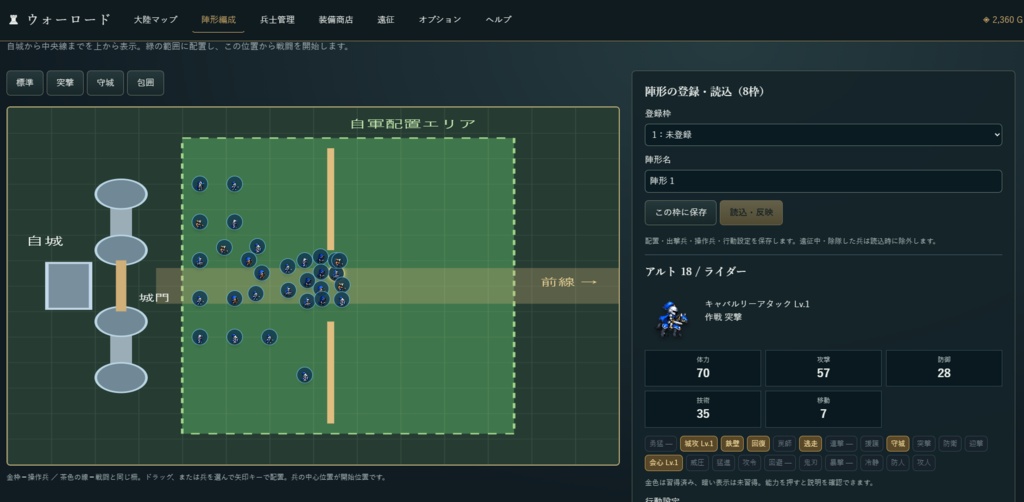
Task: Click the 前線 → label on the map
Action: (x=568, y=282)
